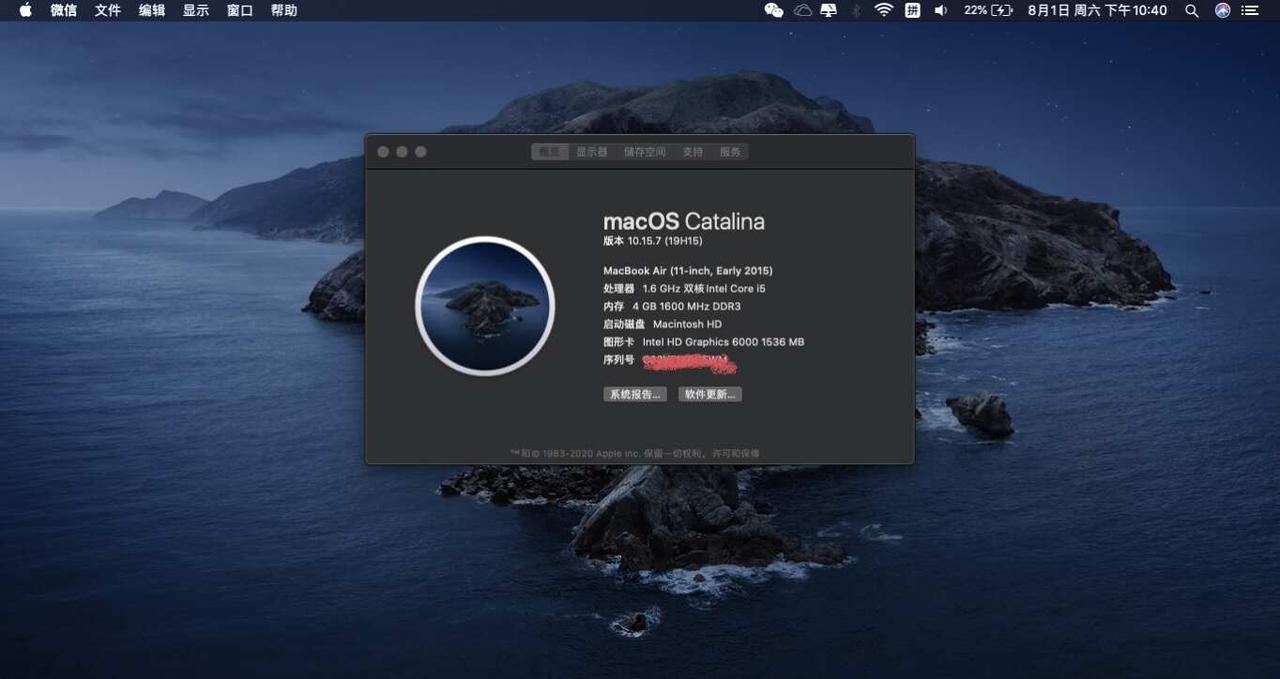Click the 22% battery status indicator
1280x679 pixels.
[x=988, y=10]
